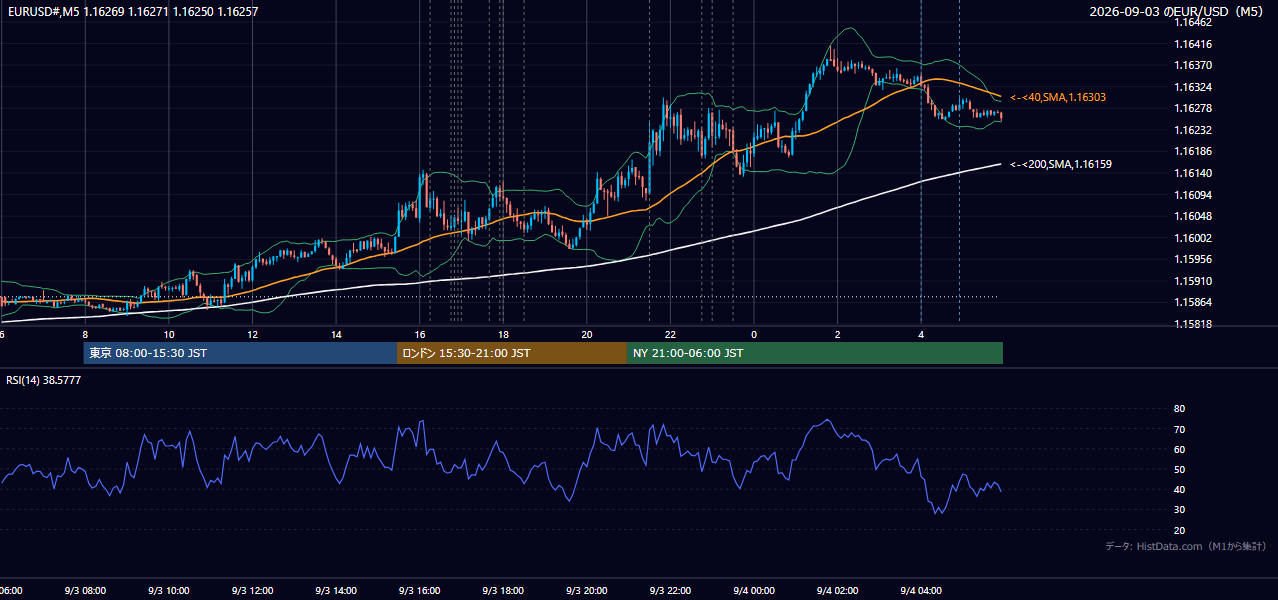
Task: Click RSI scale value 20
Action: [x=1179, y=530]
